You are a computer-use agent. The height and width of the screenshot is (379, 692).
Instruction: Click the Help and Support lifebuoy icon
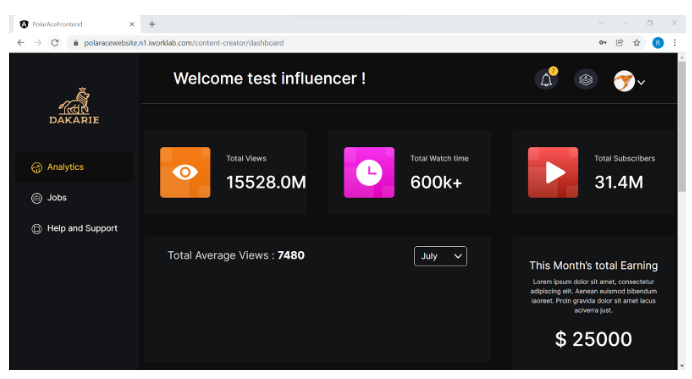(37, 229)
